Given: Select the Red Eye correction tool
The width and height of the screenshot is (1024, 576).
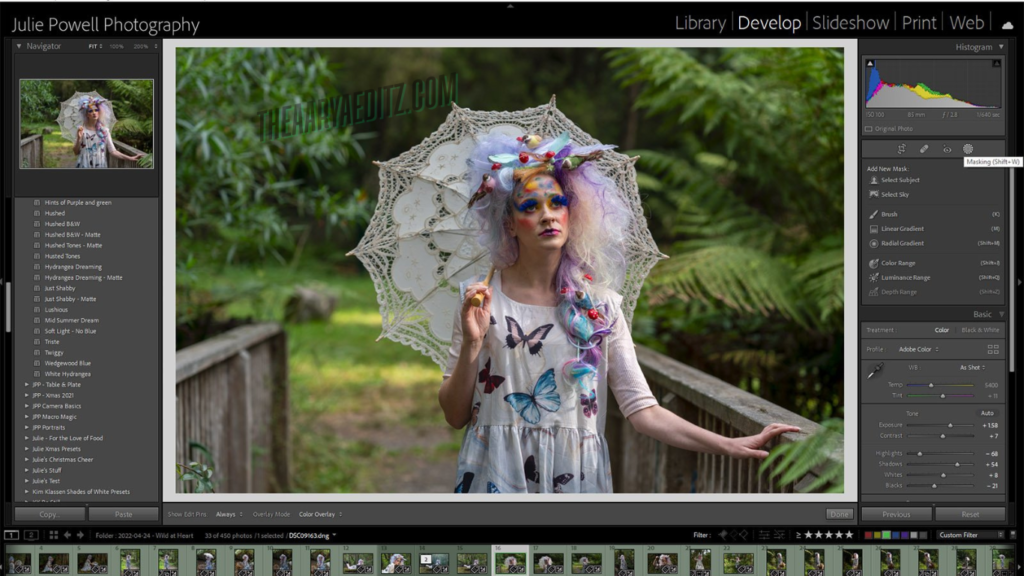Looking at the screenshot, I should (946, 148).
